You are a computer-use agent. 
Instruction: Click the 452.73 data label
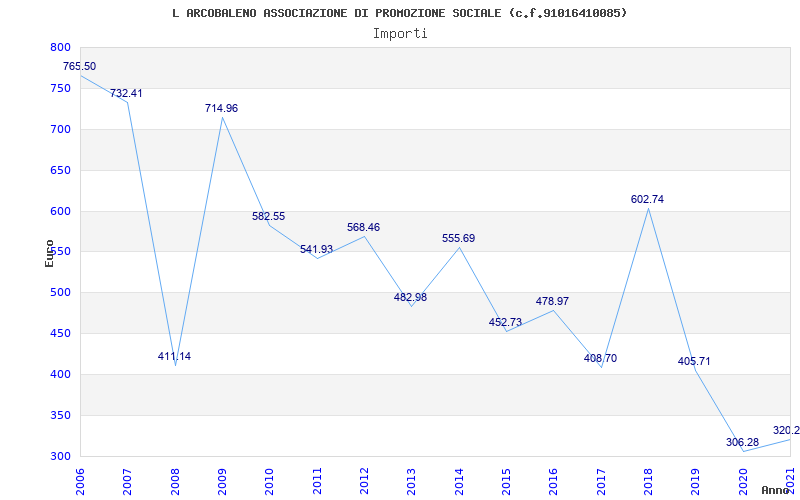(x=505, y=322)
